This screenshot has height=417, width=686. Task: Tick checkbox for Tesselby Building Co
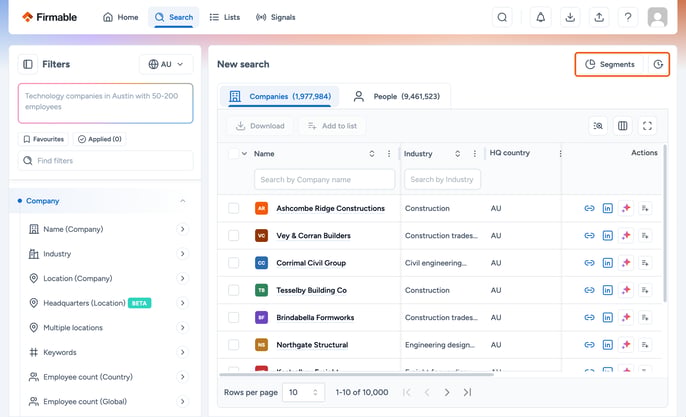tap(234, 290)
